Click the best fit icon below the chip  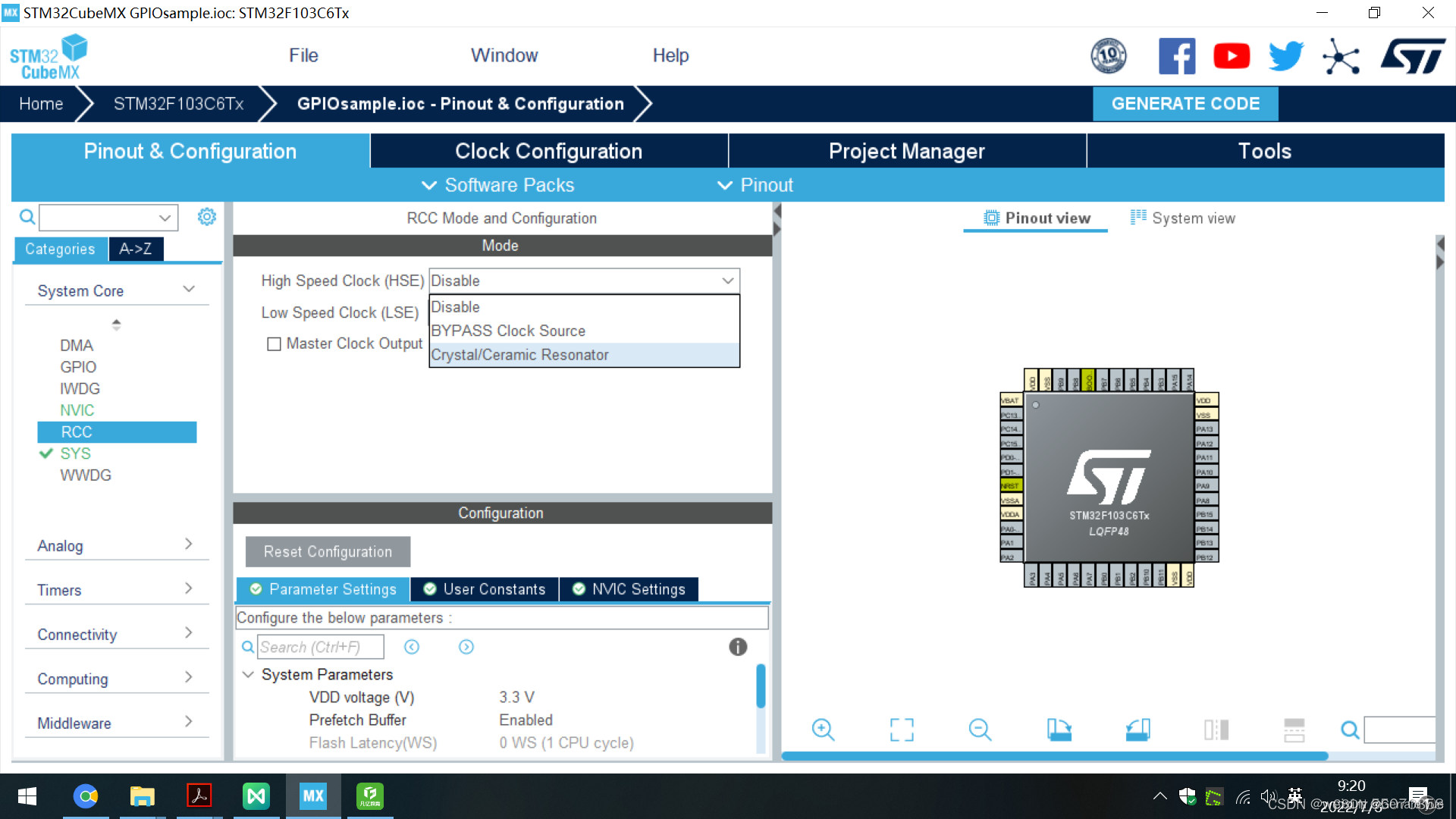[x=901, y=730]
